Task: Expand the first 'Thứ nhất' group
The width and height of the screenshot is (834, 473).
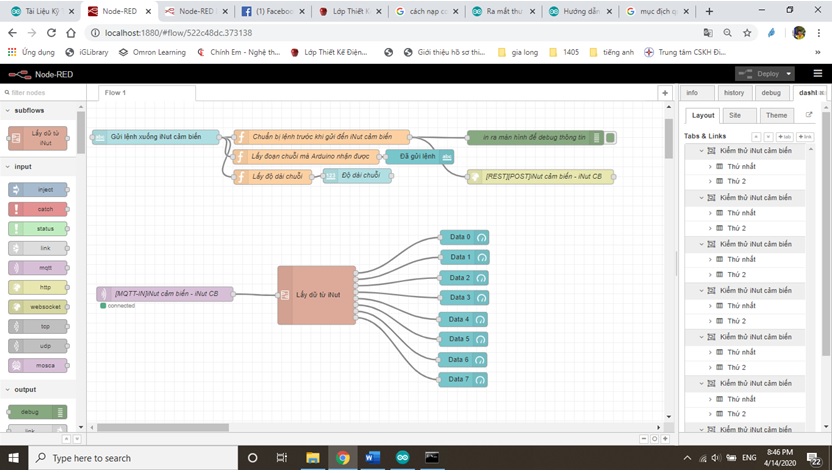Action: click(710, 166)
